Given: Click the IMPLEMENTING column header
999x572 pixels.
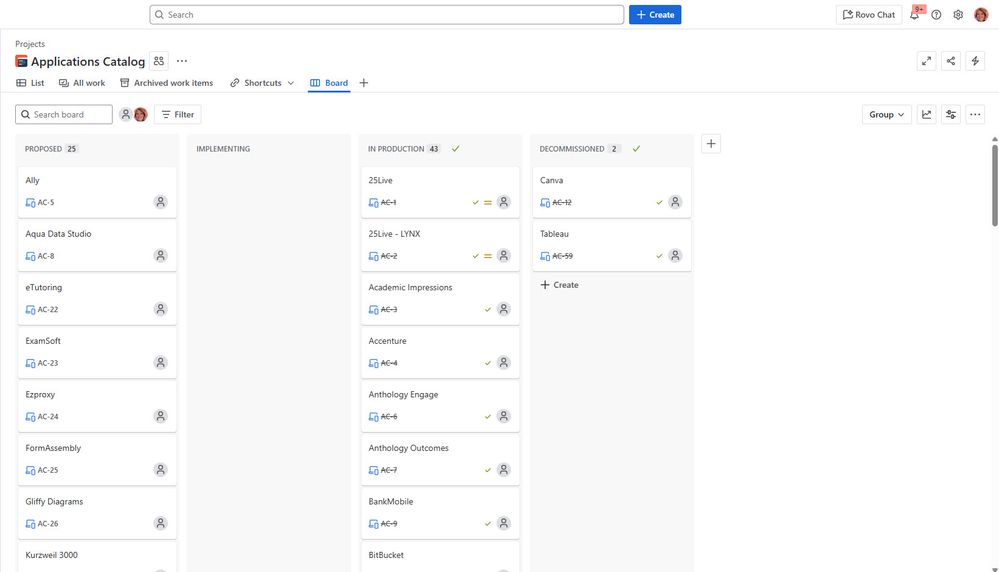Looking at the screenshot, I should [223, 149].
